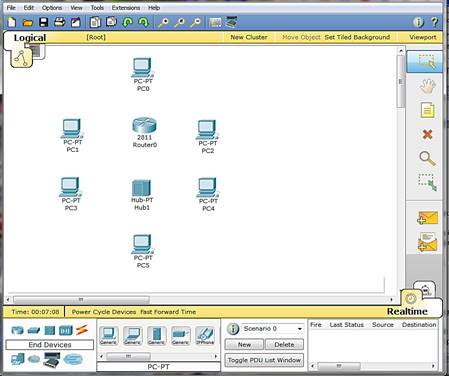Select the Delete tool red X
The image size is (449, 376).
click(x=427, y=134)
